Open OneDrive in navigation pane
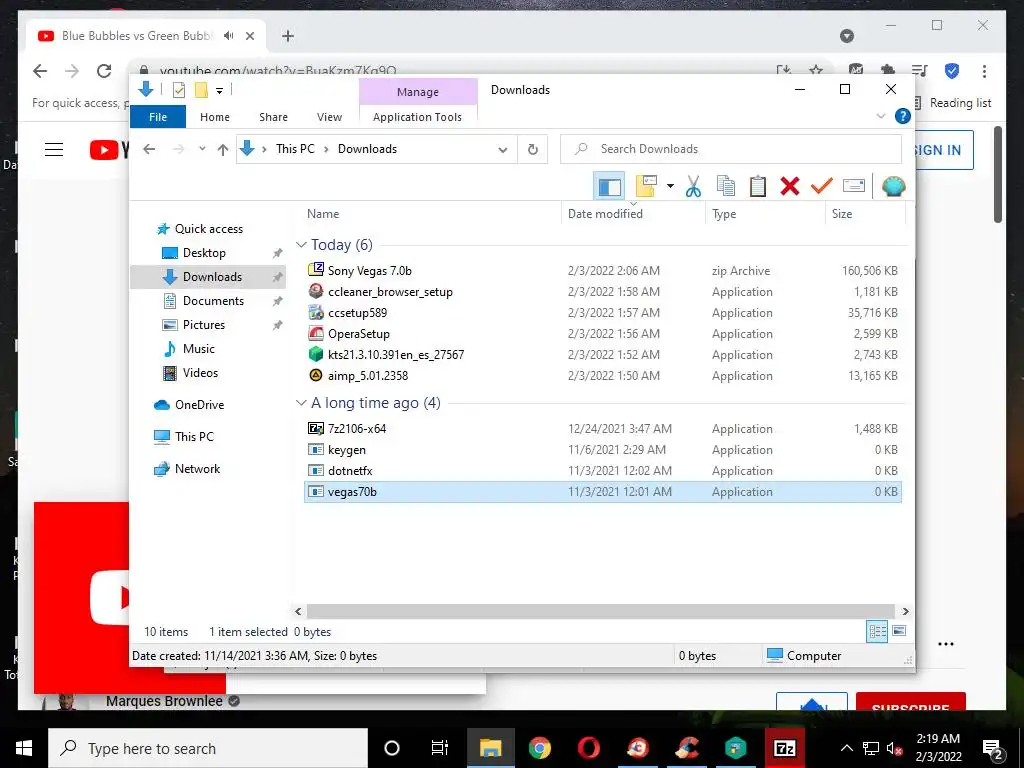The image size is (1024, 768). click(199, 405)
